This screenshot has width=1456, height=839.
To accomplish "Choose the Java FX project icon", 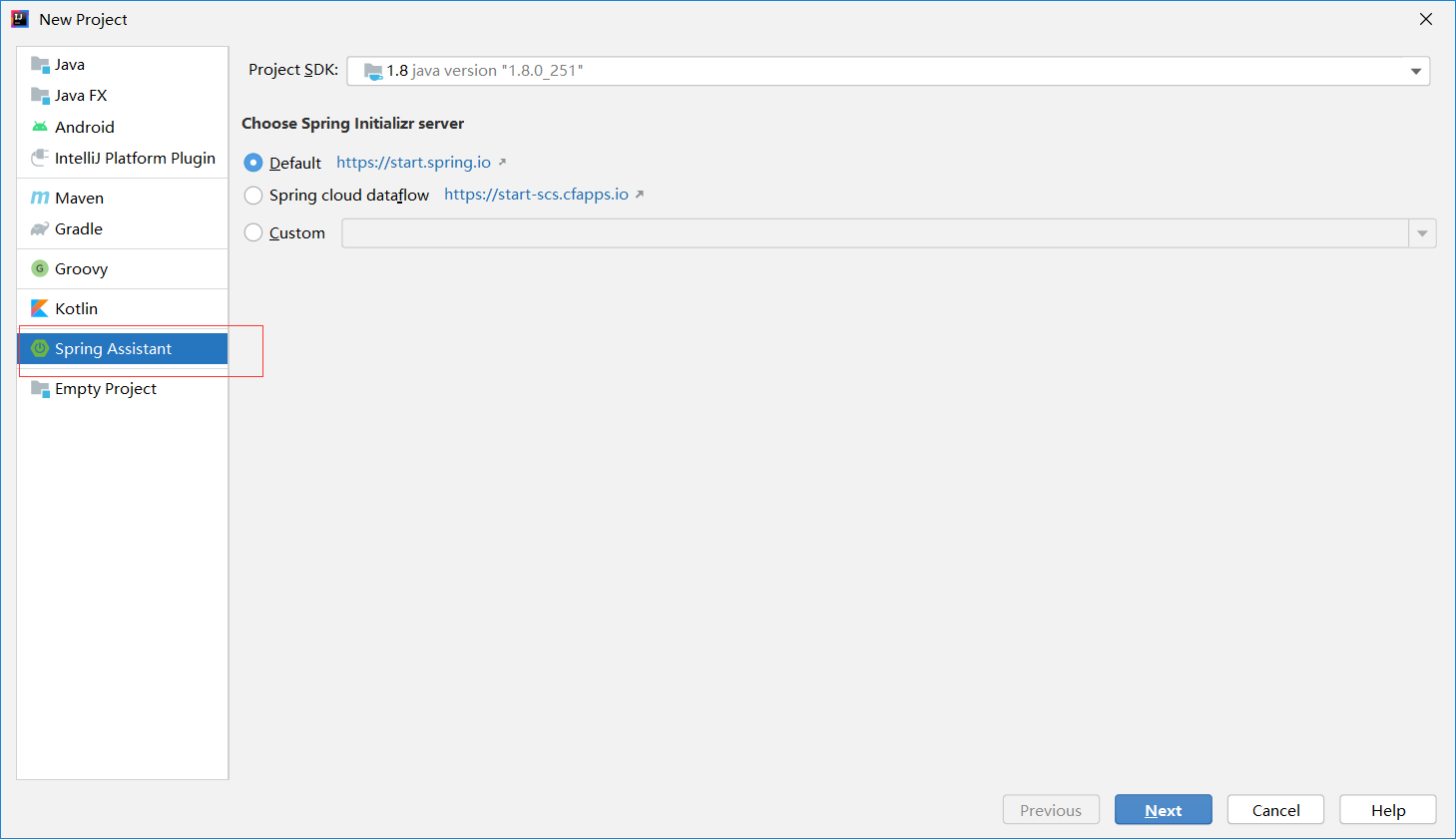I will tap(40, 96).
